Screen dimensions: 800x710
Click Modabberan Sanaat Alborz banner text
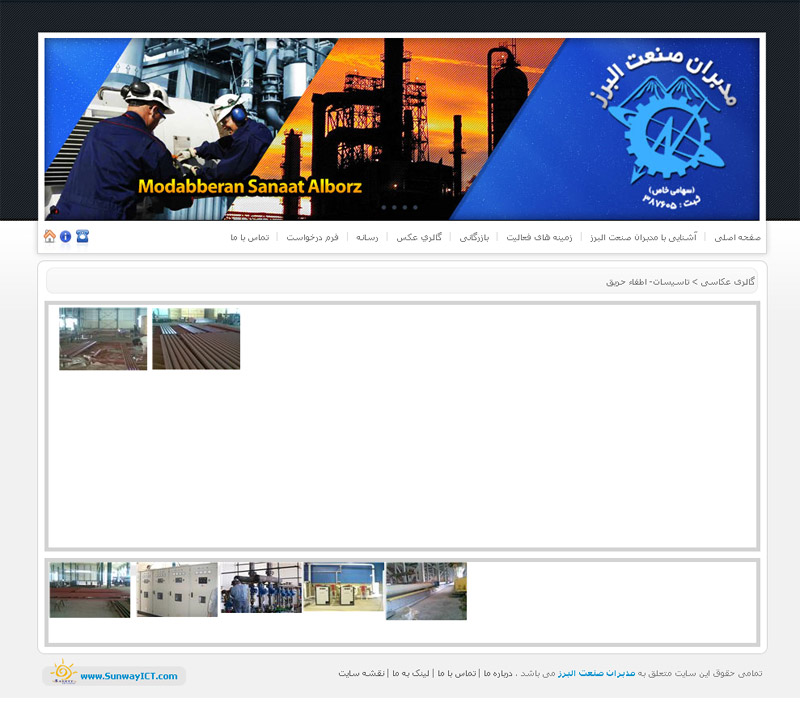click(x=250, y=186)
